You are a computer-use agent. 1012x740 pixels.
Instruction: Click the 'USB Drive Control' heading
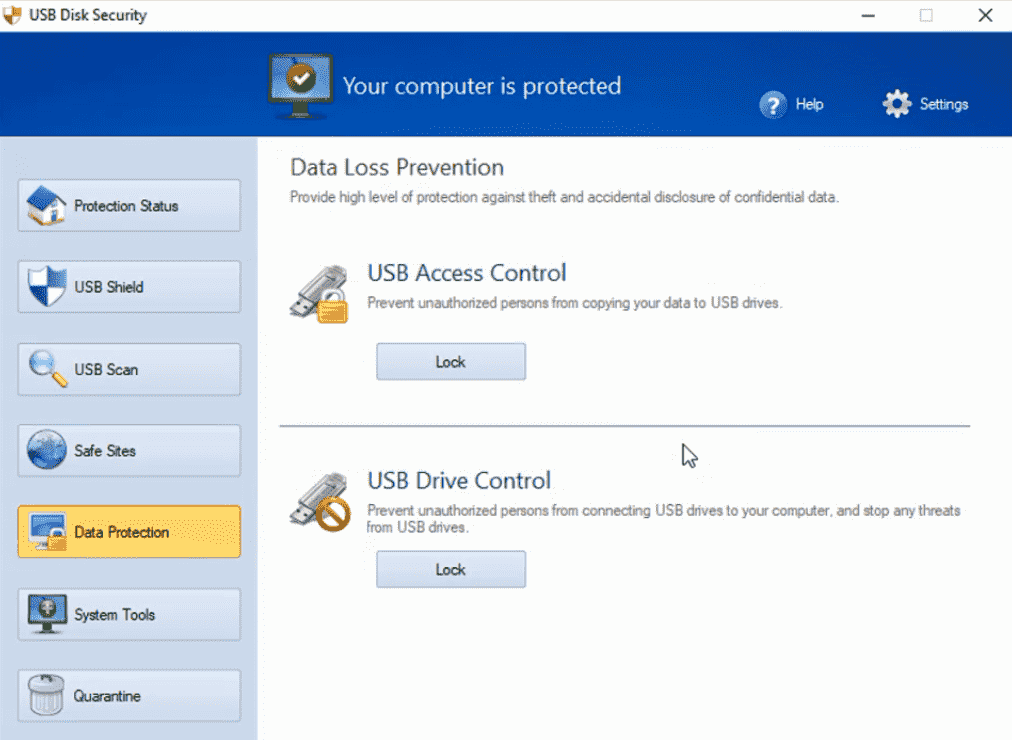[x=459, y=481]
